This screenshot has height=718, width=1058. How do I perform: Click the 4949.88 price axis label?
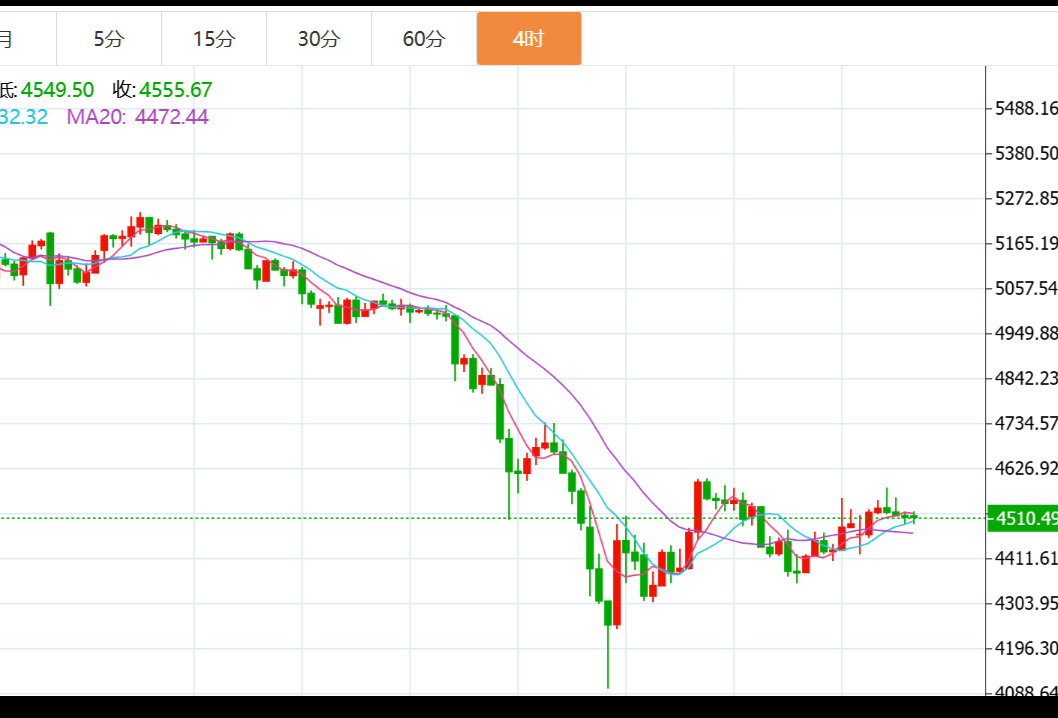[x=1026, y=333]
